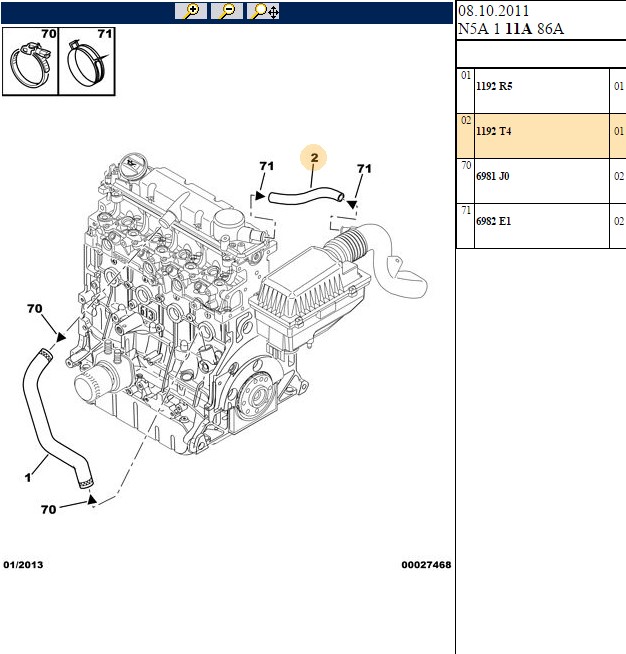Click quantity 02 in 6981 J0 row
The height and width of the screenshot is (654, 626).
(619, 176)
